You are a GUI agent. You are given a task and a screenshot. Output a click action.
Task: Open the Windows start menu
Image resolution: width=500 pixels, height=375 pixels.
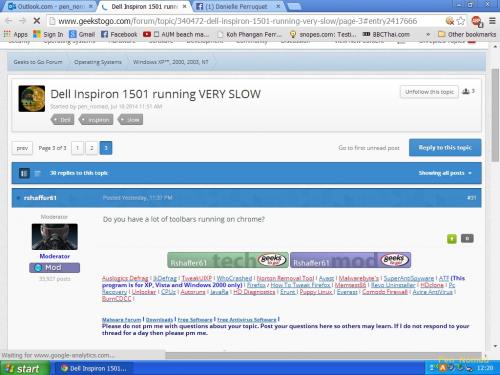pyautogui.click(x=24, y=368)
